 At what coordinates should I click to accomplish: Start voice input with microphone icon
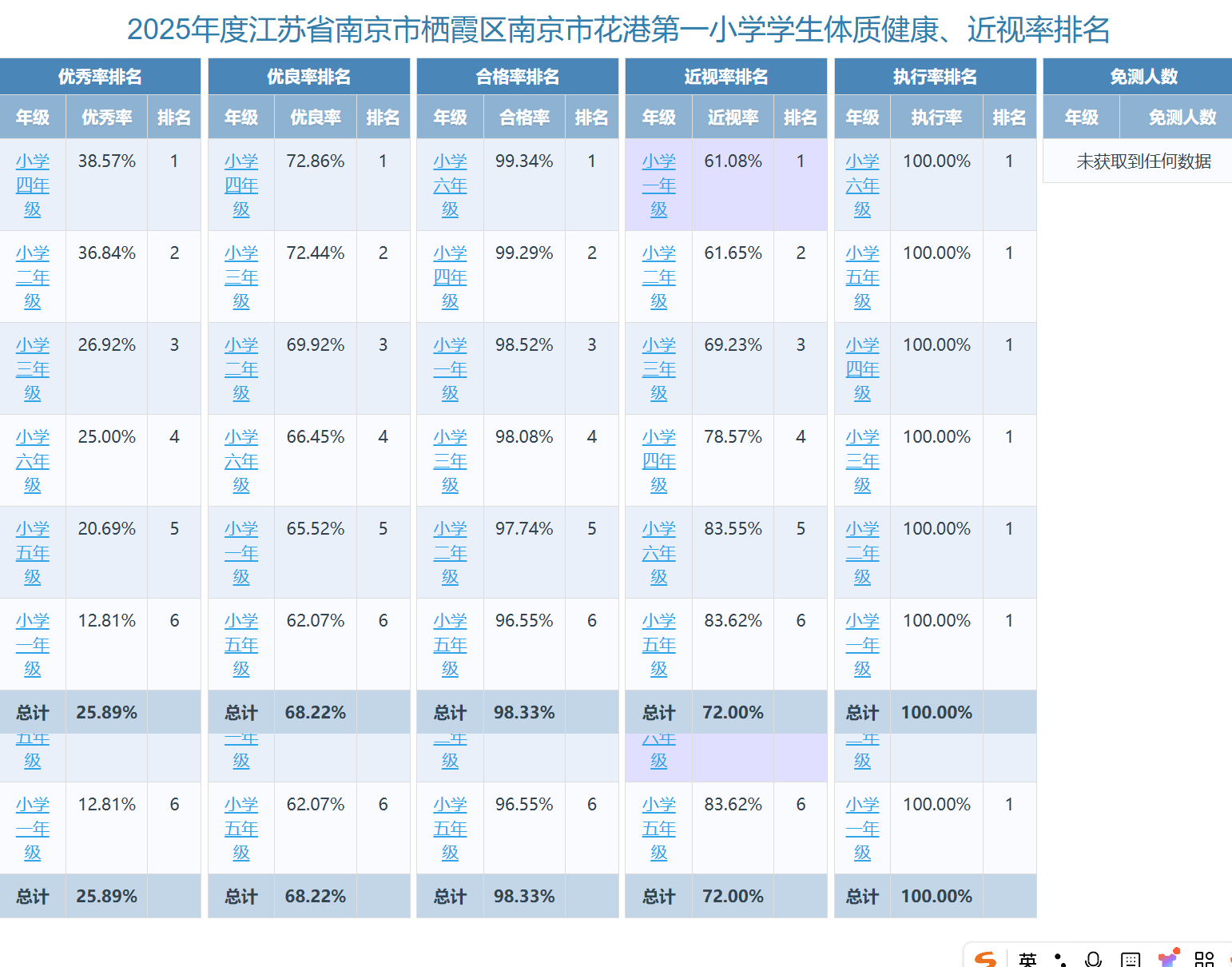[1094, 960]
